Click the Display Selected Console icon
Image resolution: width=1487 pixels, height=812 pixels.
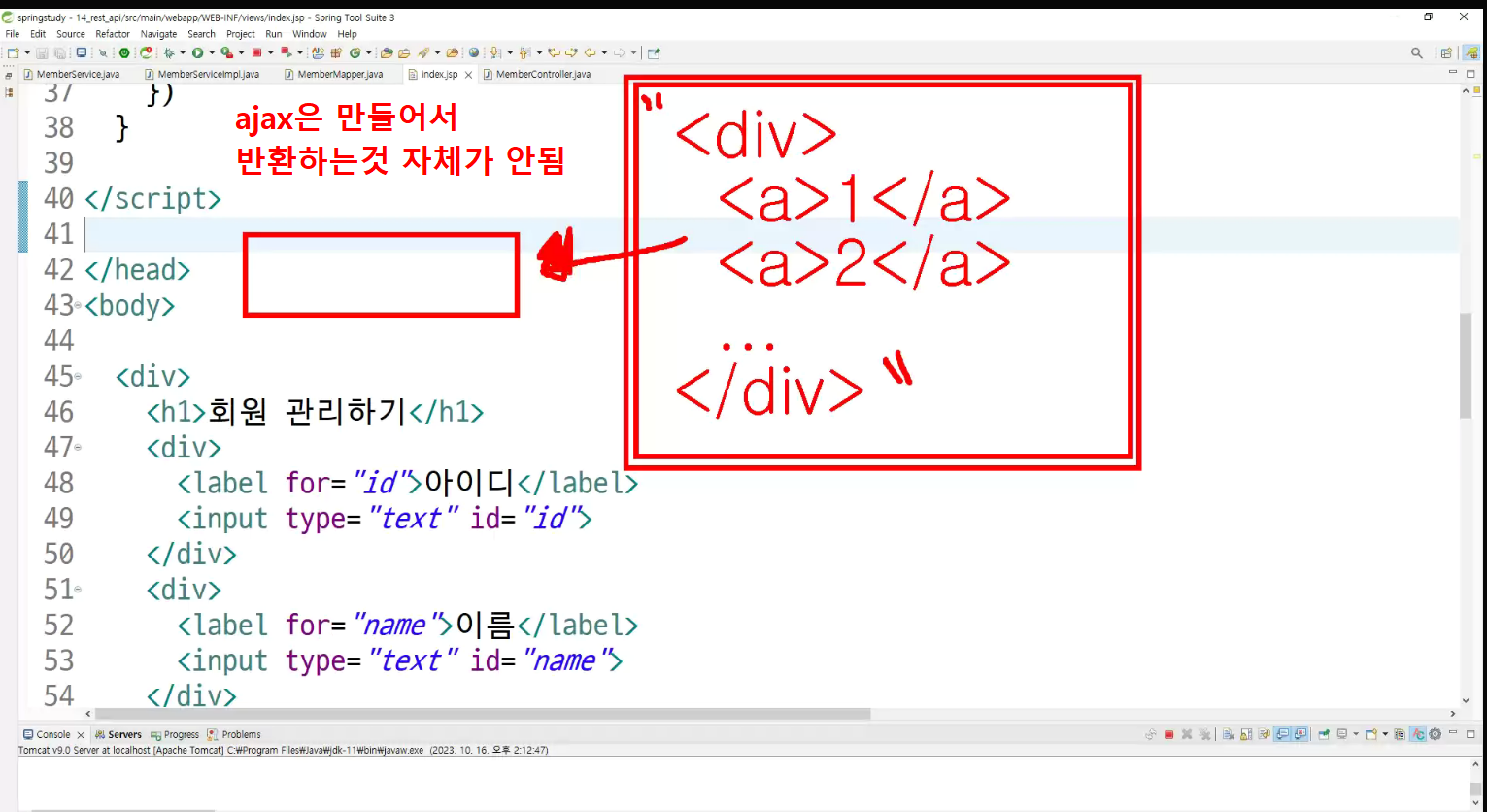[1342, 735]
